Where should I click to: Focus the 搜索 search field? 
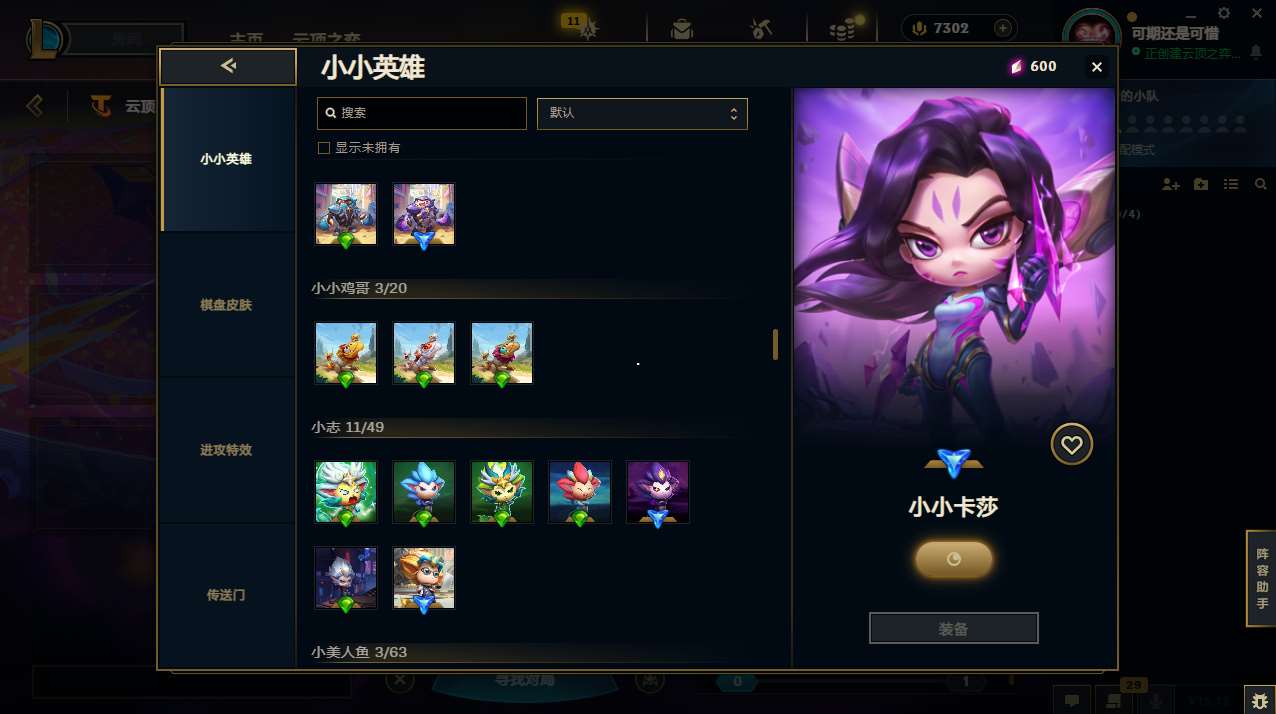[x=421, y=113]
